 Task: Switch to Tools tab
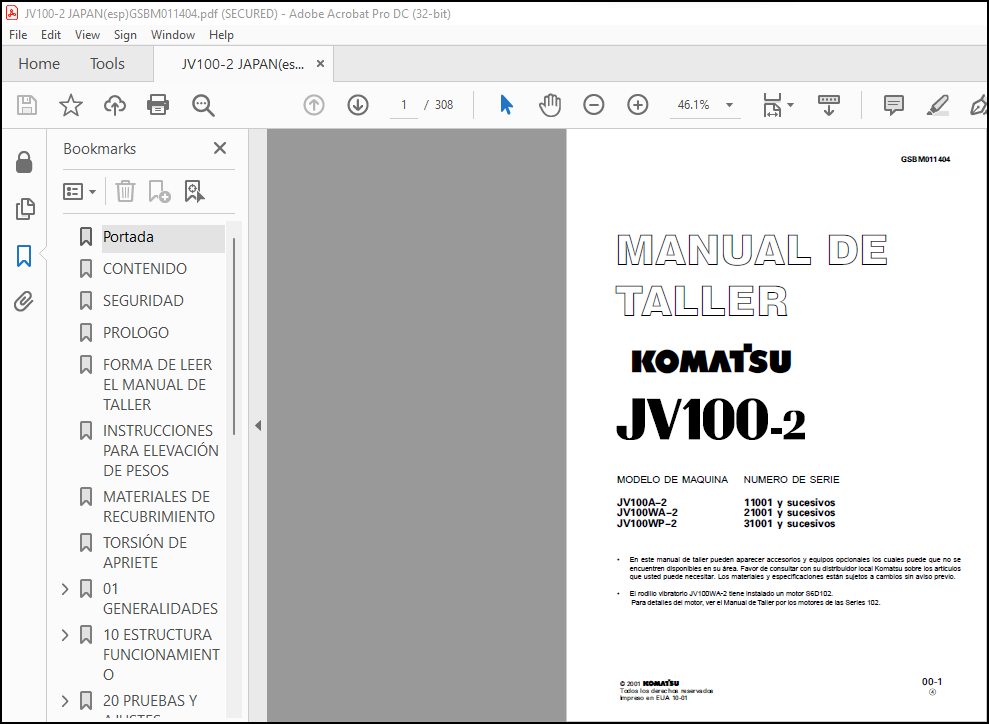(107, 64)
